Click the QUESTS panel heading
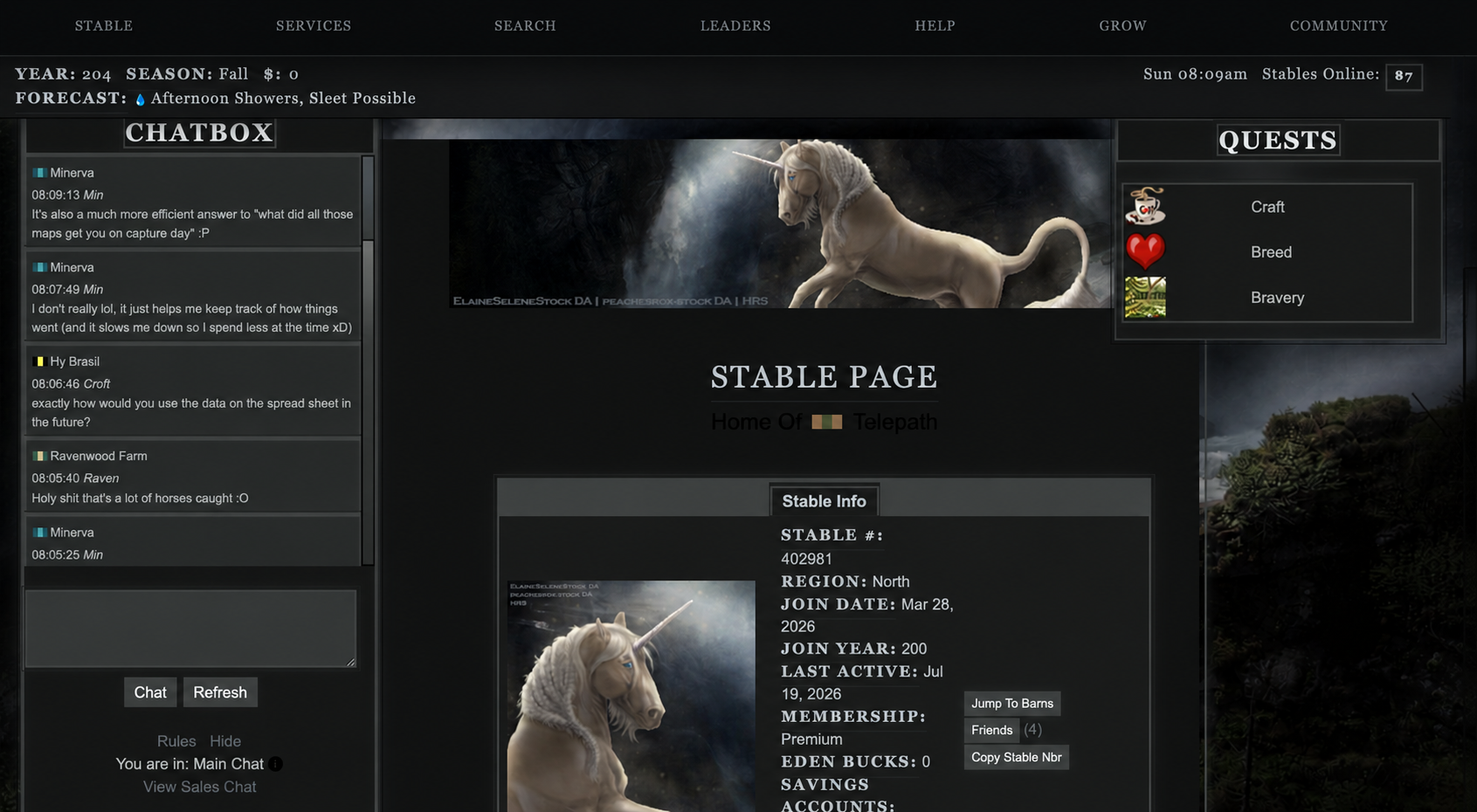1477x812 pixels. (x=1278, y=141)
